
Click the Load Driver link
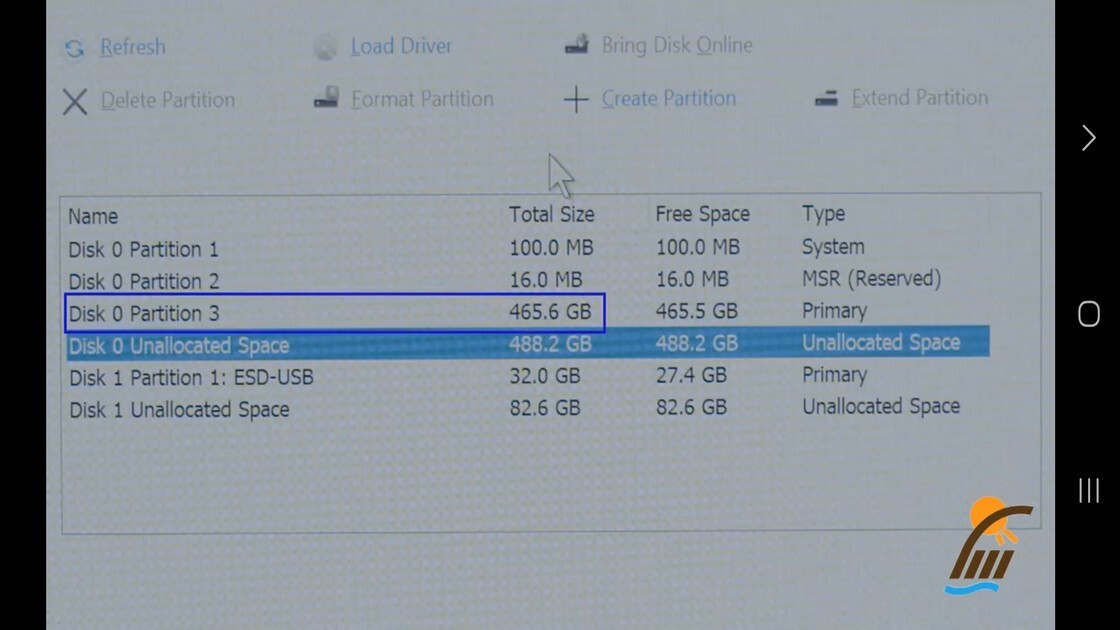[x=401, y=46]
